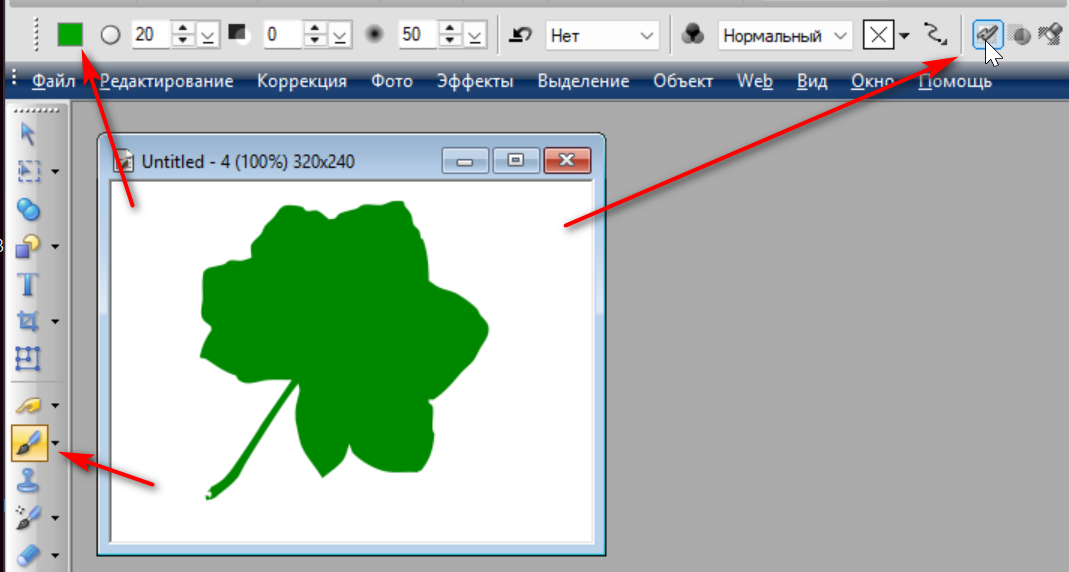Image resolution: width=1069 pixels, height=572 pixels.
Task: Click the soft edge icon beside value 50
Action: pyautogui.click(x=374, y=34)
